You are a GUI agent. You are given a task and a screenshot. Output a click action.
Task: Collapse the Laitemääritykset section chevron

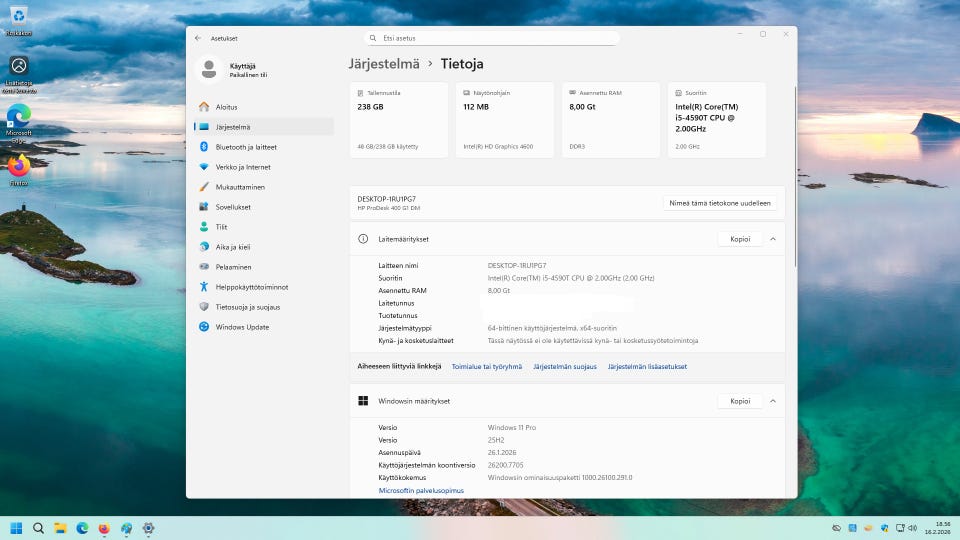(x=772, y=239)
